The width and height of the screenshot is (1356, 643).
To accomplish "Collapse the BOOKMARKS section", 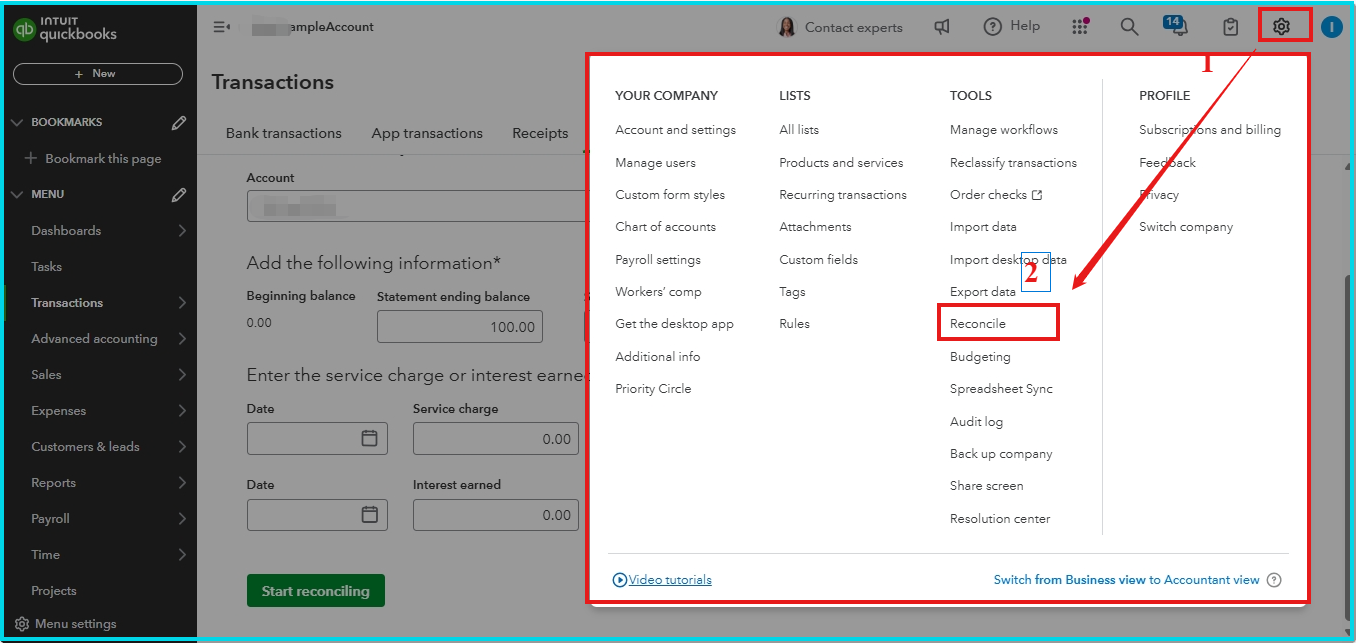I will coord(17,123).
